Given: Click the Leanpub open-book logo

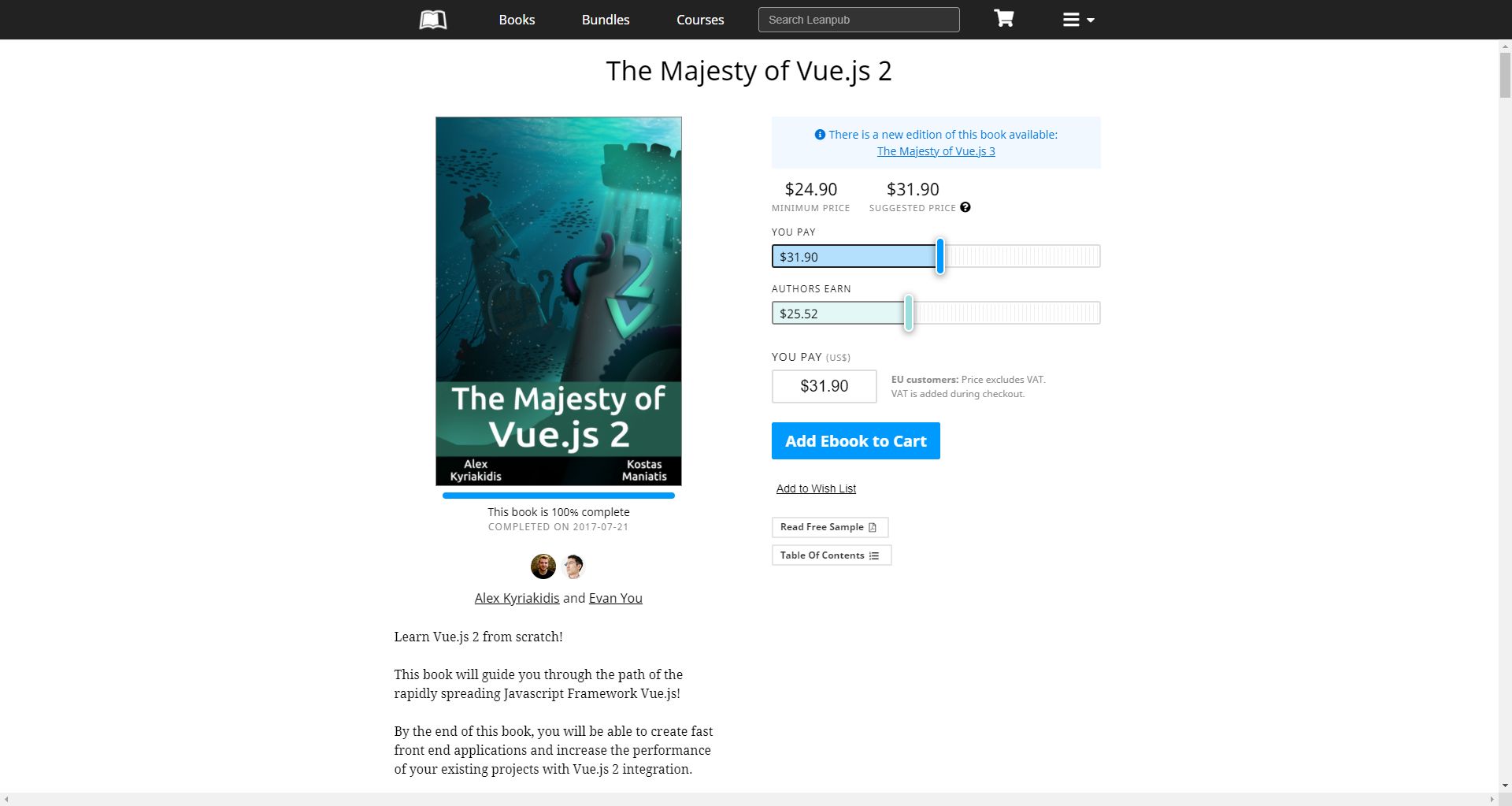Looking at the screenshot, I should pyautogui.click(x=433, y=20).
